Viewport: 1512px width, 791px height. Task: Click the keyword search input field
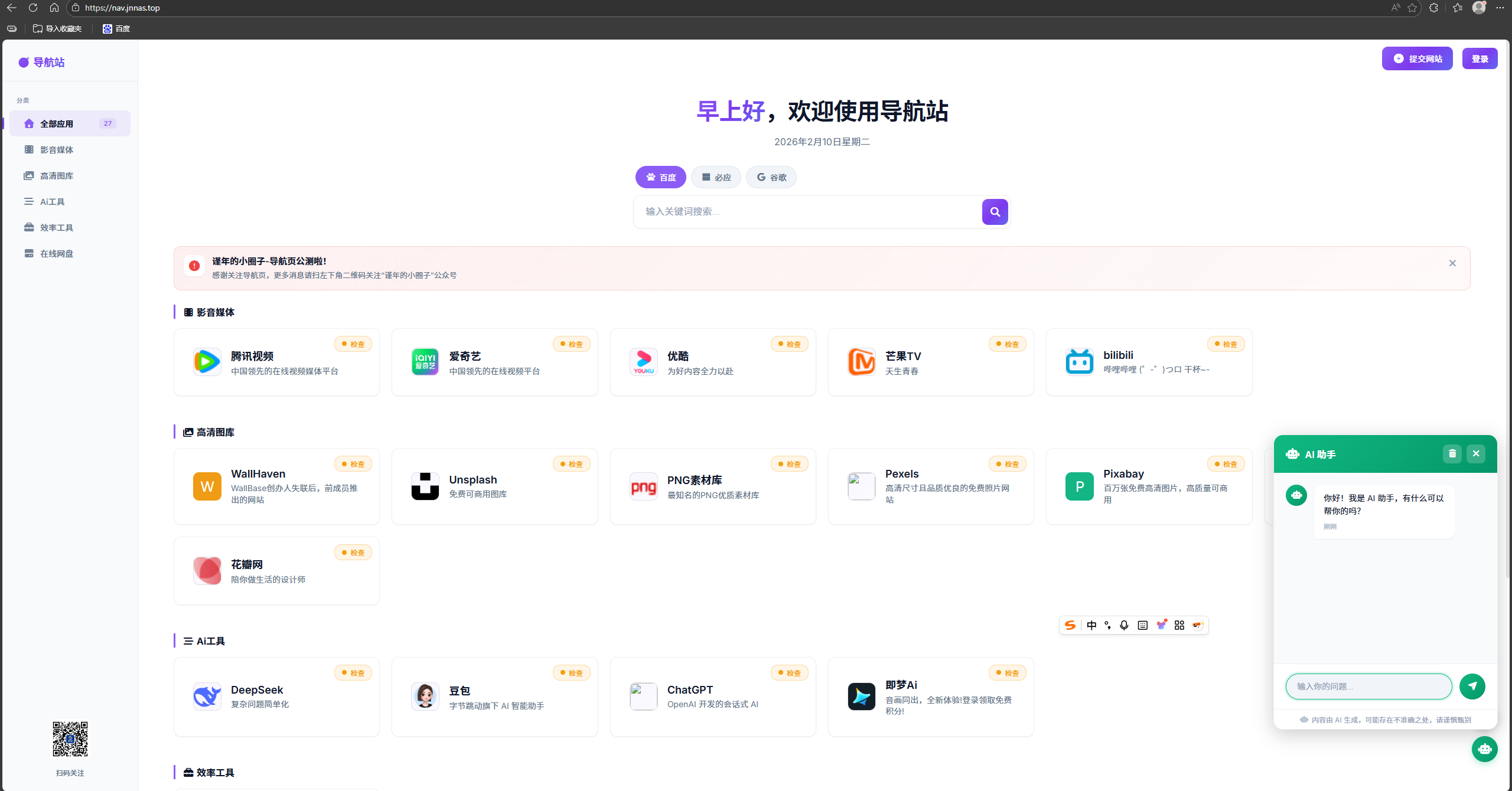tap(806, 212)
